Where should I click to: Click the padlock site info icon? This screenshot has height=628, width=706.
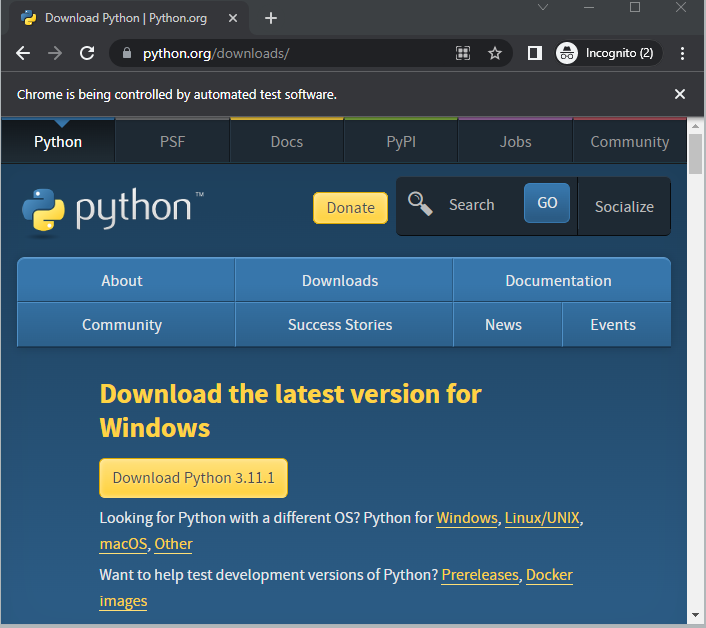(127, 53)
